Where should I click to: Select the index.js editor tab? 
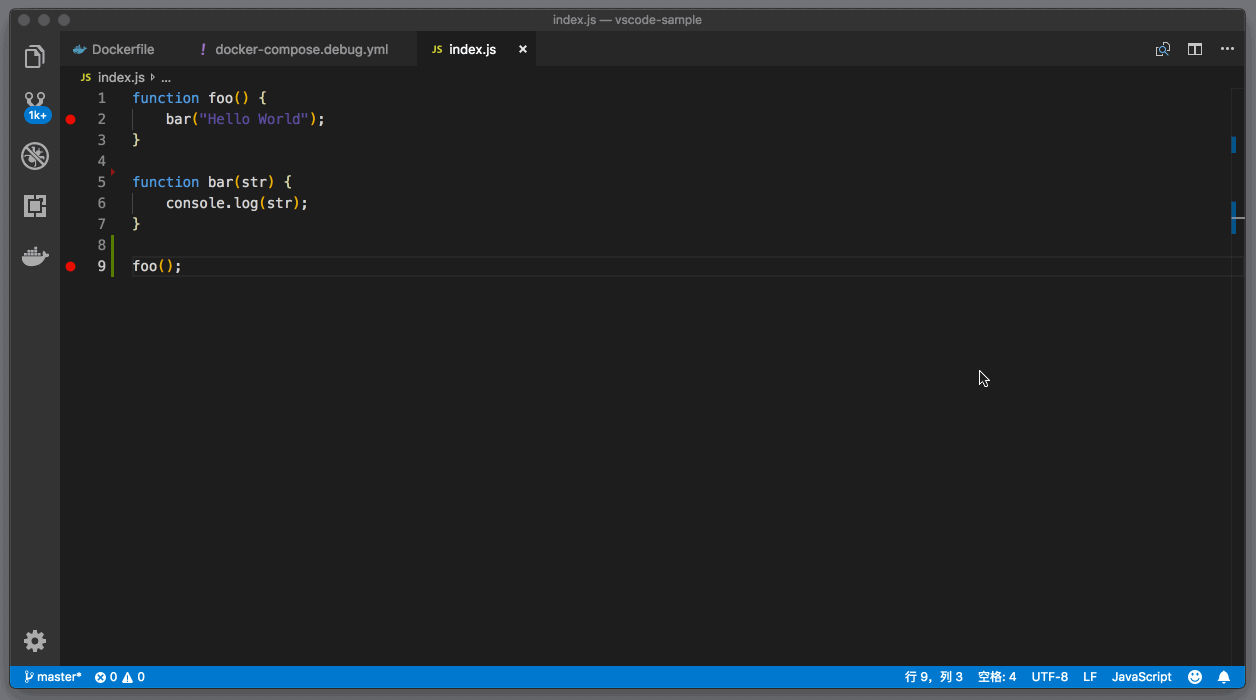pyautogui.click(x=472, y=49)
